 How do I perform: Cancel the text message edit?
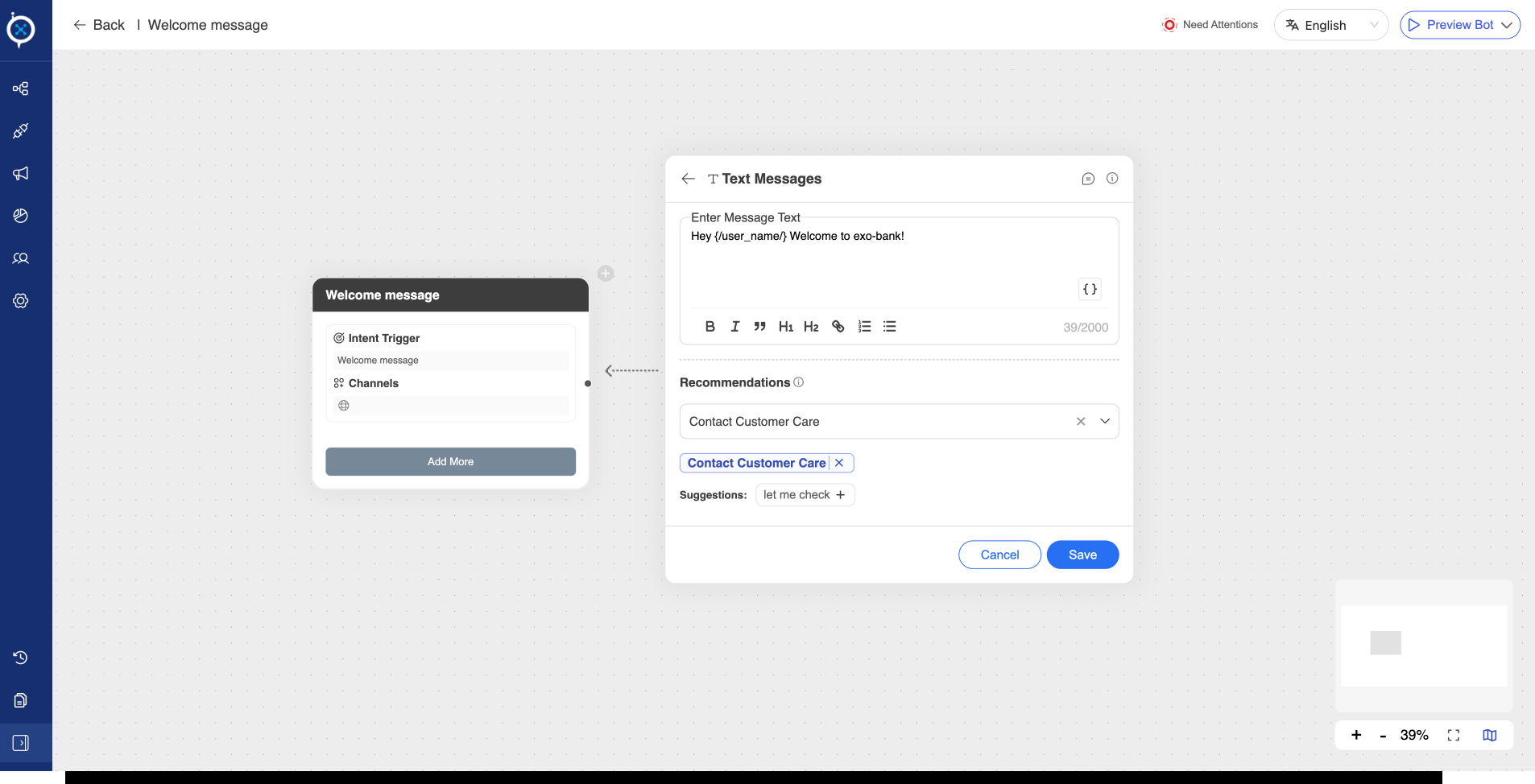tap(999, 555)
